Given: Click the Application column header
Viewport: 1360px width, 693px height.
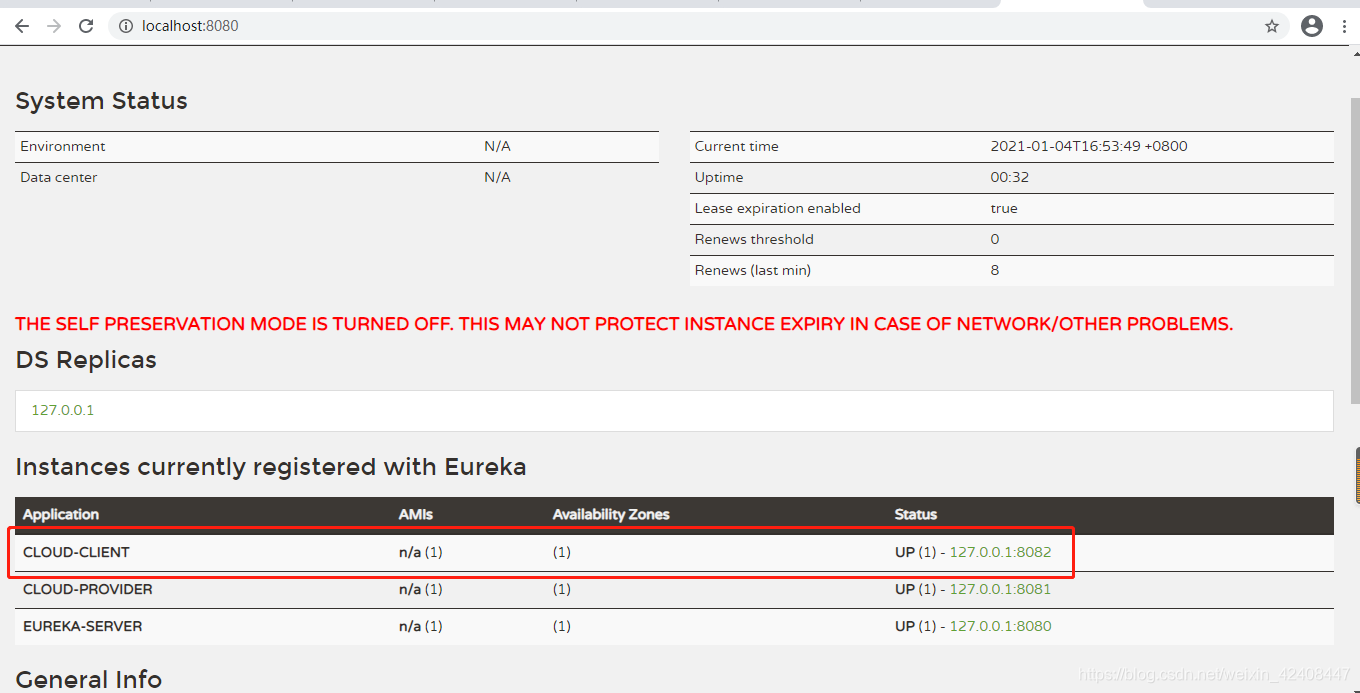Looking at the screenshot, I should [61, 514].
